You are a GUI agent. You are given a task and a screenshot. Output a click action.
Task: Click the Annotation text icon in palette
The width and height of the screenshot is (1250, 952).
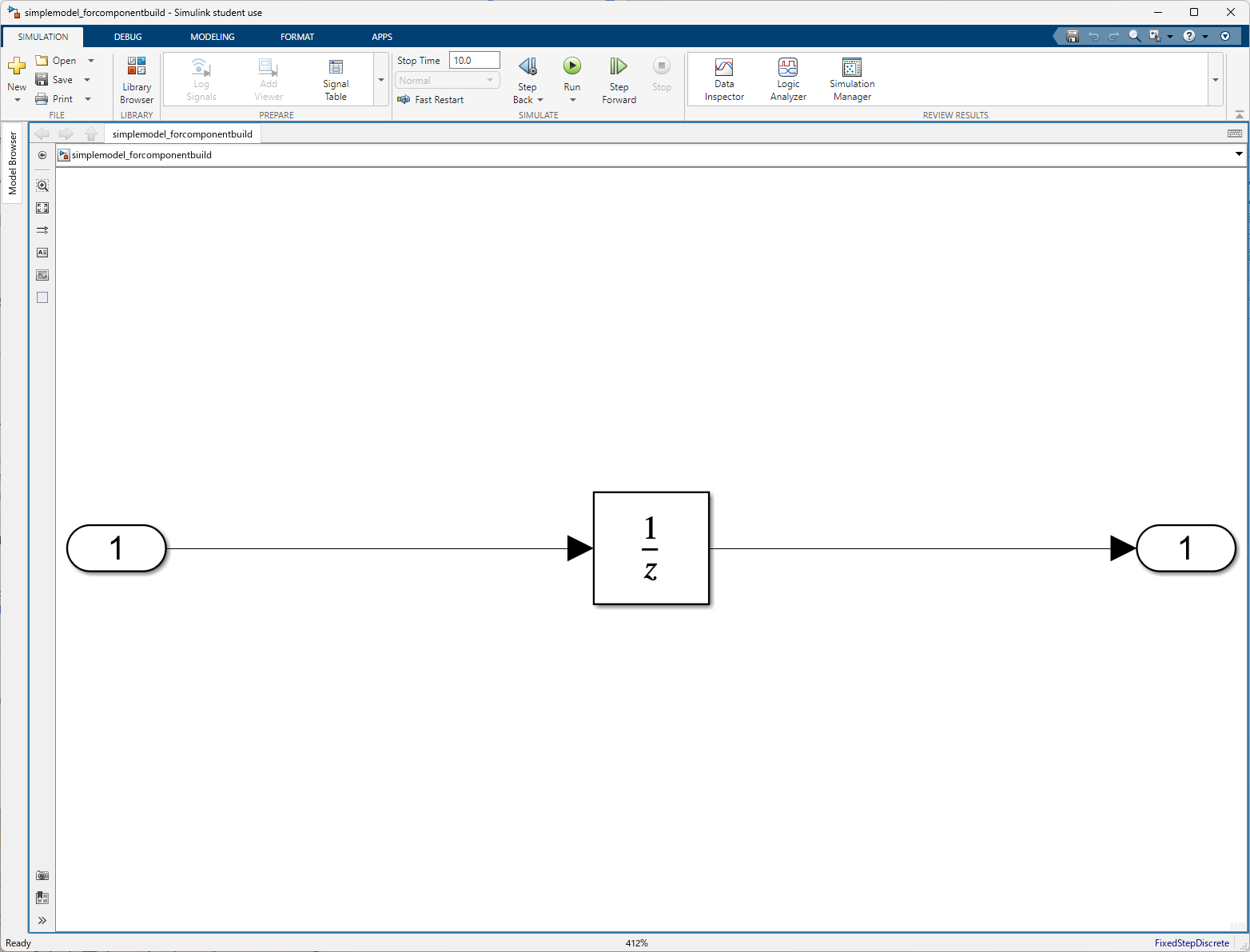point(42,253)
